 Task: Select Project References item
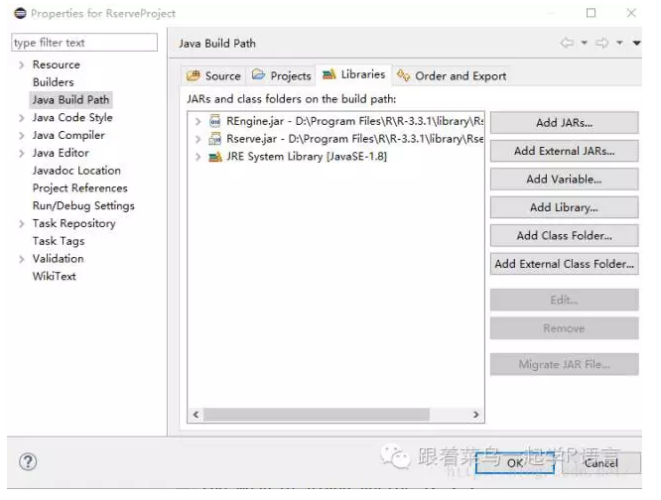pos(80,188)
